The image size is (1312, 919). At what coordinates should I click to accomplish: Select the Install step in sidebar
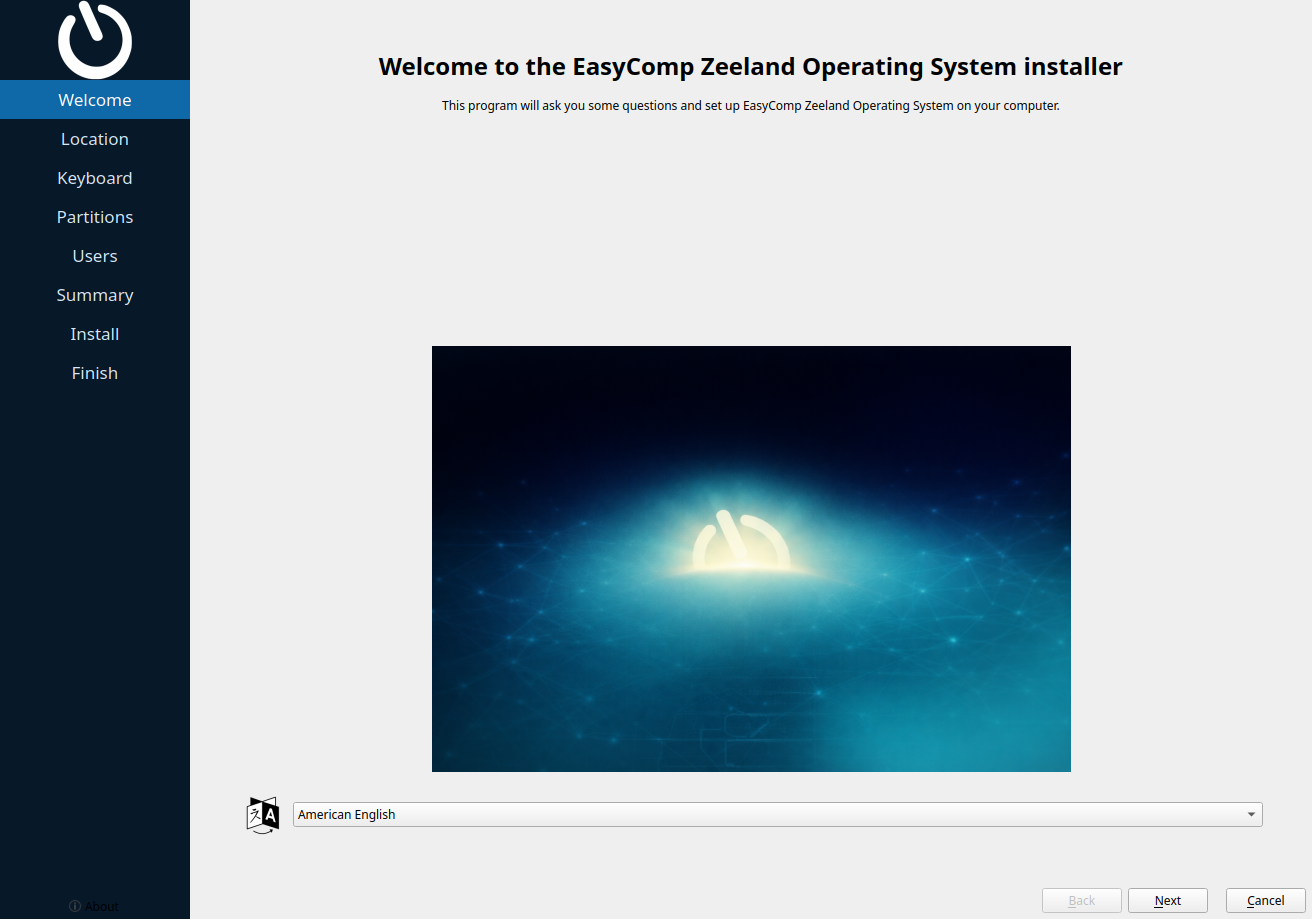pyautogui.click(x=95, y=334)
